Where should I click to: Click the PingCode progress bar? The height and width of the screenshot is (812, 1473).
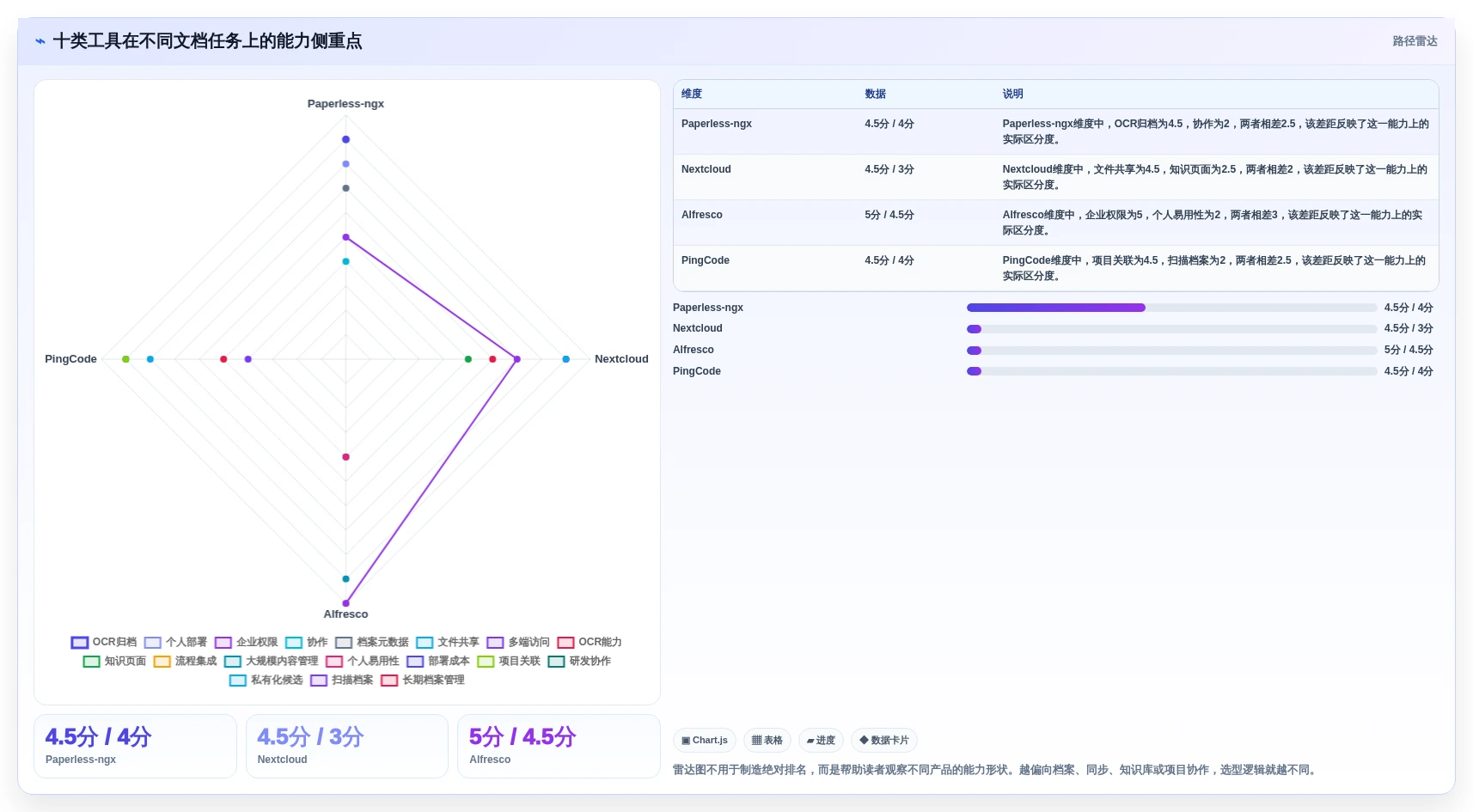tap(1171, 371)
